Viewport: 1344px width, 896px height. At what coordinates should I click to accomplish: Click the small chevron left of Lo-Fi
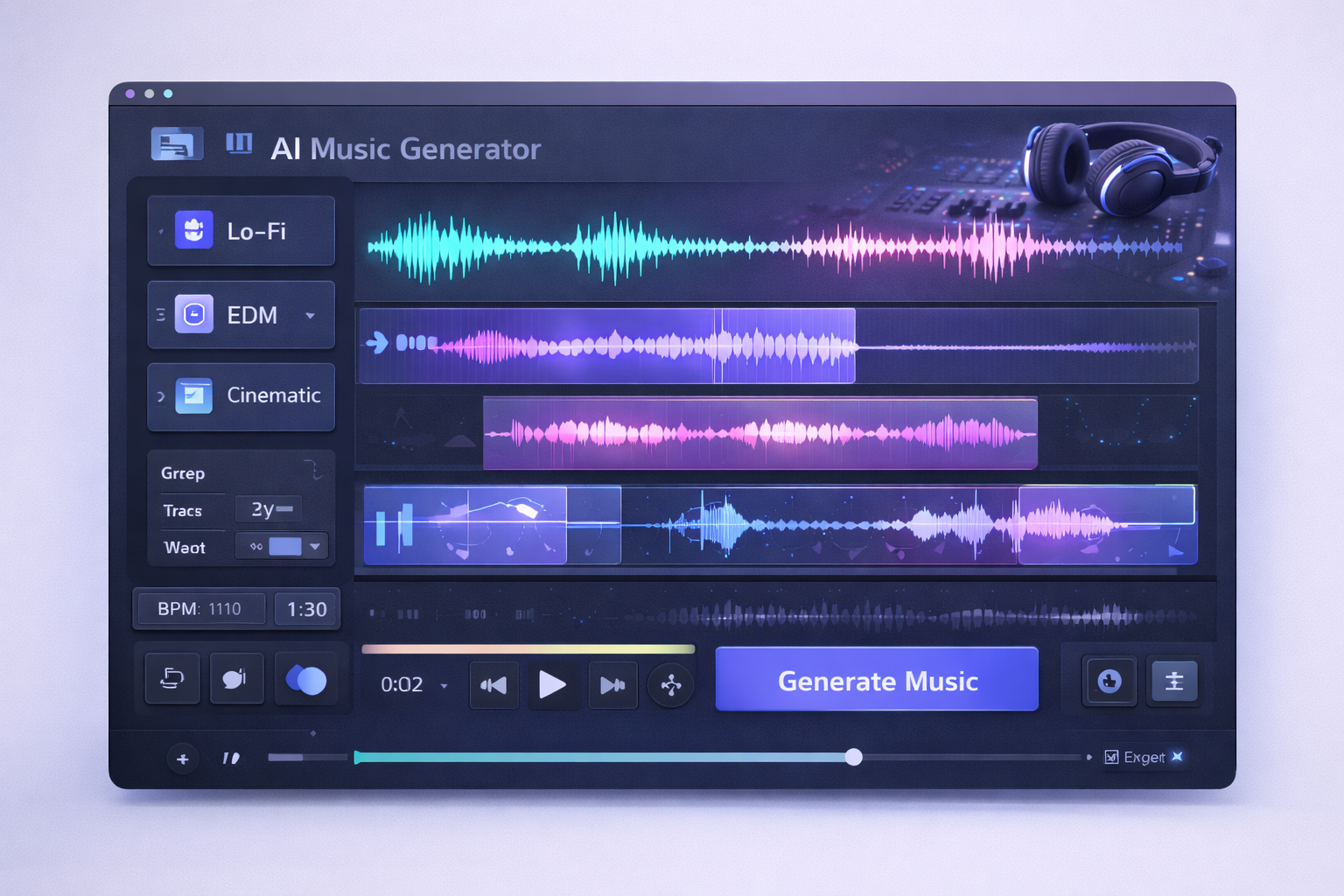point(161,232)
